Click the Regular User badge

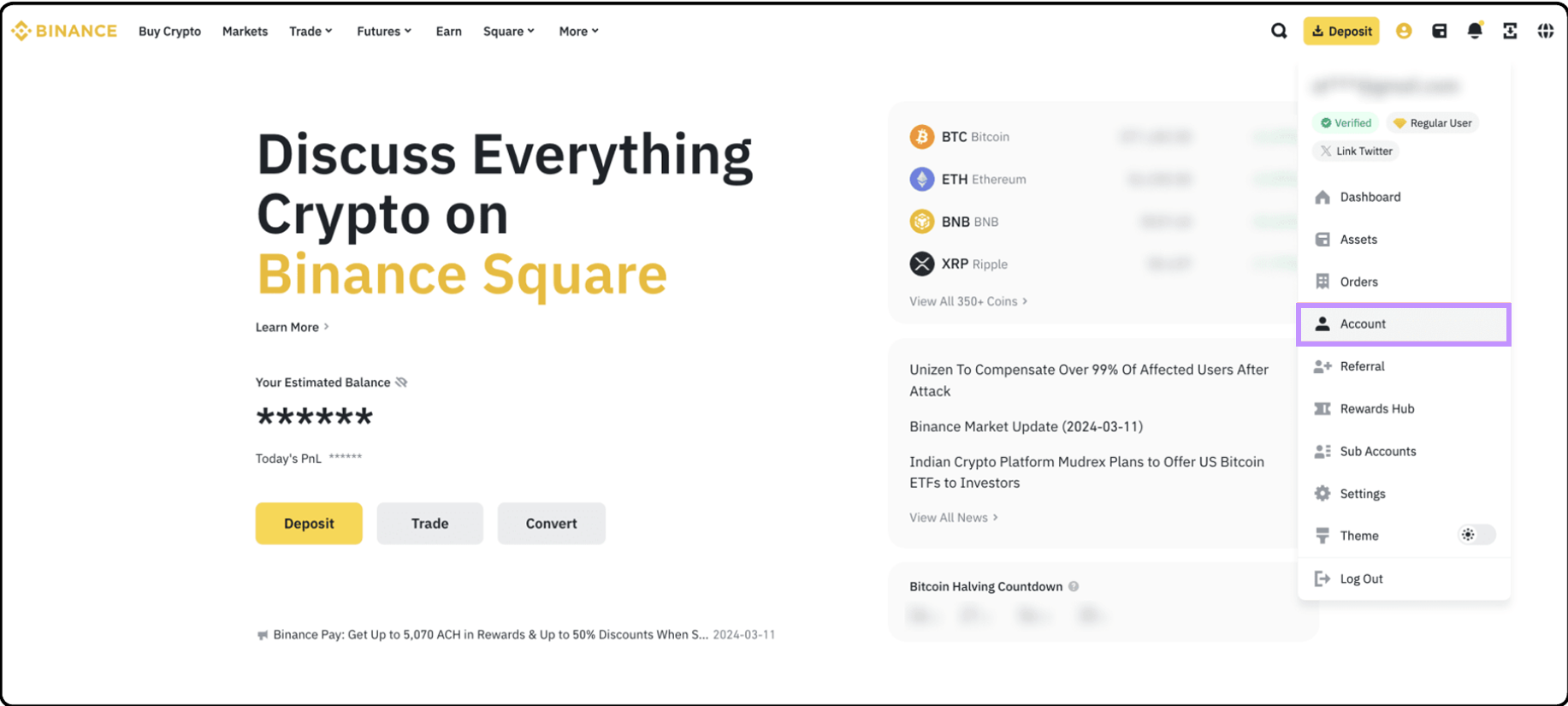[x=1433, y=123]
